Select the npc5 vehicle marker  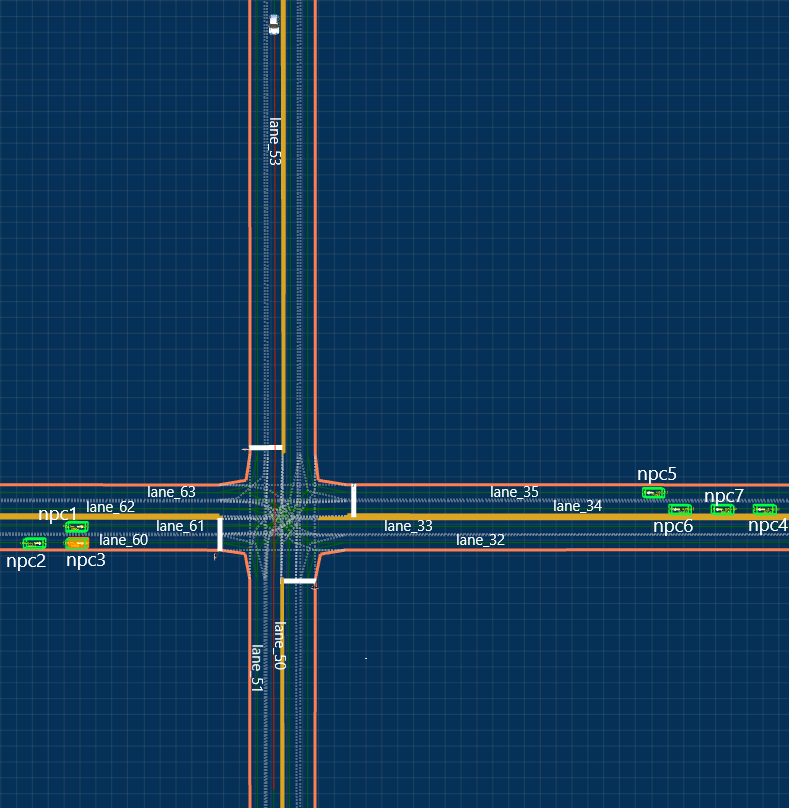pos(654,492)
